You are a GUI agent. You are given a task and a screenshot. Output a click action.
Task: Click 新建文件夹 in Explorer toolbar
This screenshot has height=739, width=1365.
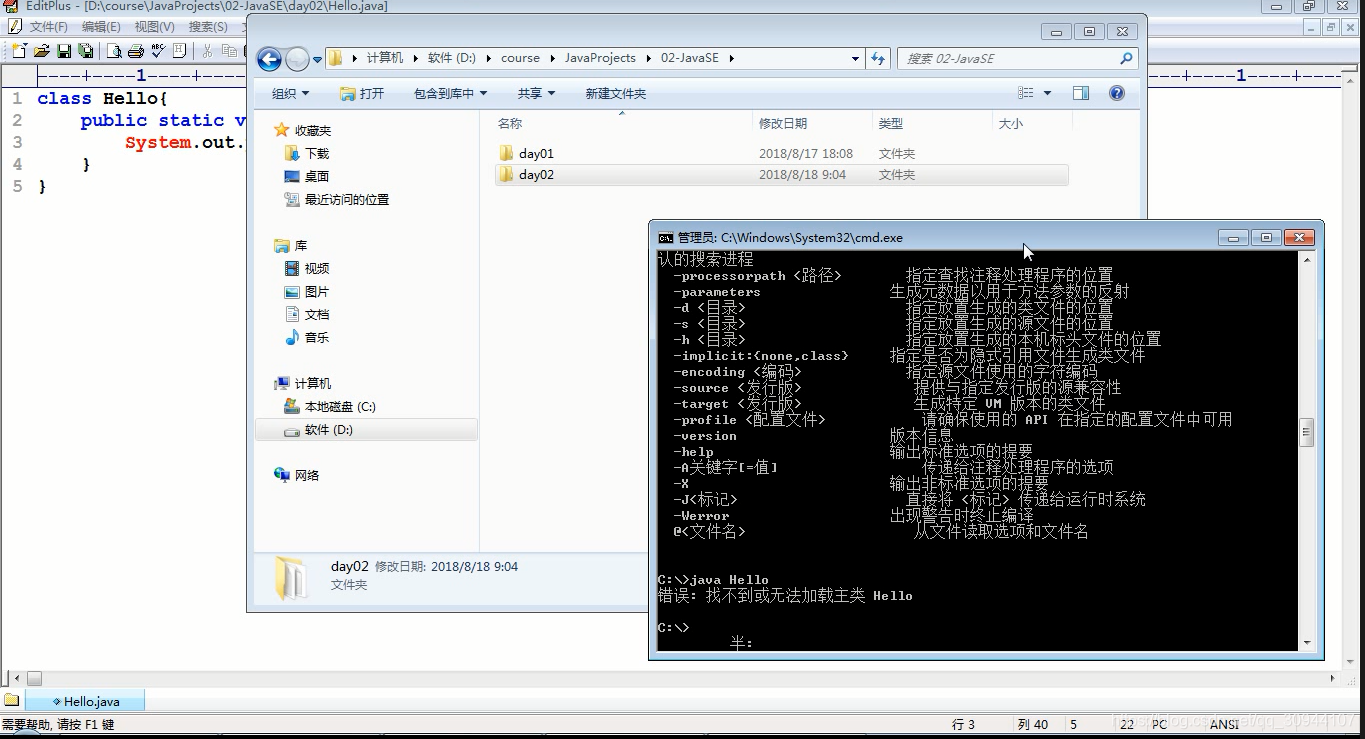tap(615, 93)
